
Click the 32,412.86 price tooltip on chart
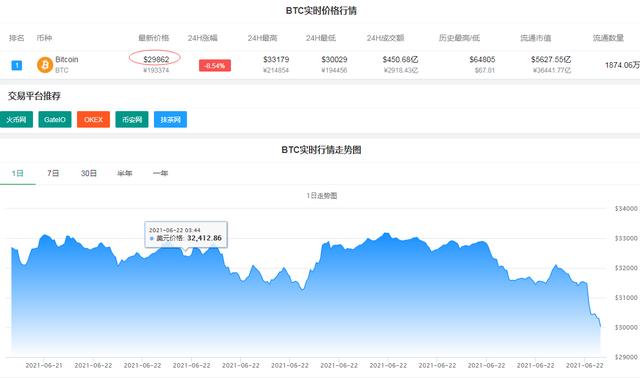pos(186,234)
